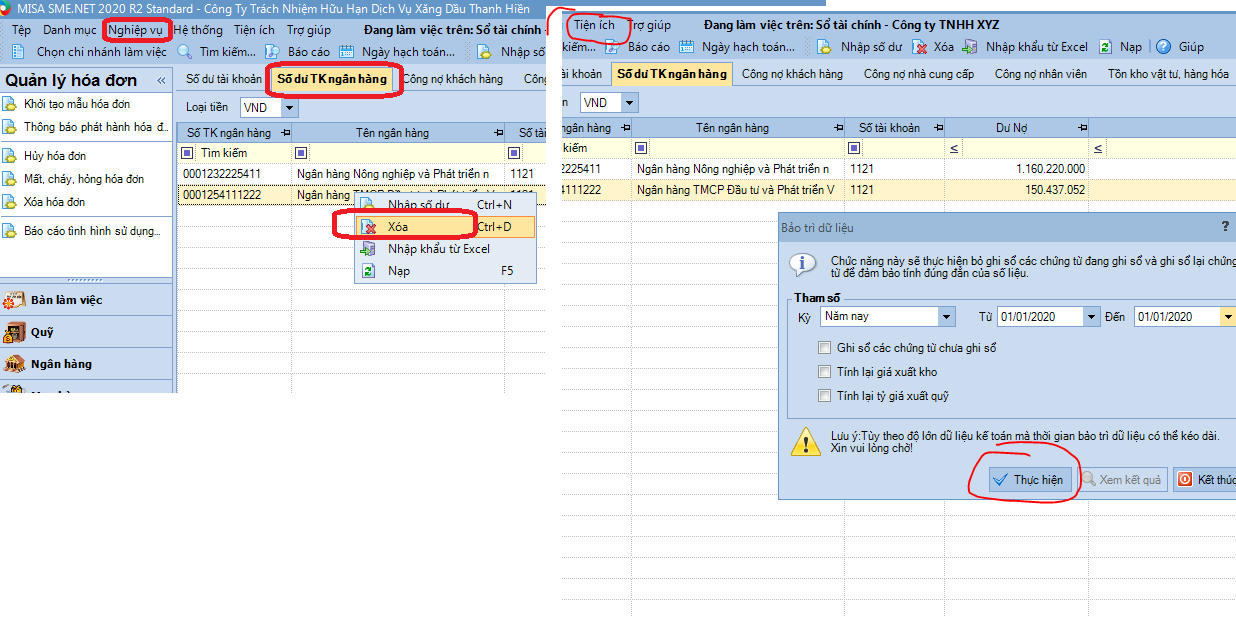Screen dimensions: 1236x617
Task: Click the Thực hiện button
Action: click(x=1030, y=480)
